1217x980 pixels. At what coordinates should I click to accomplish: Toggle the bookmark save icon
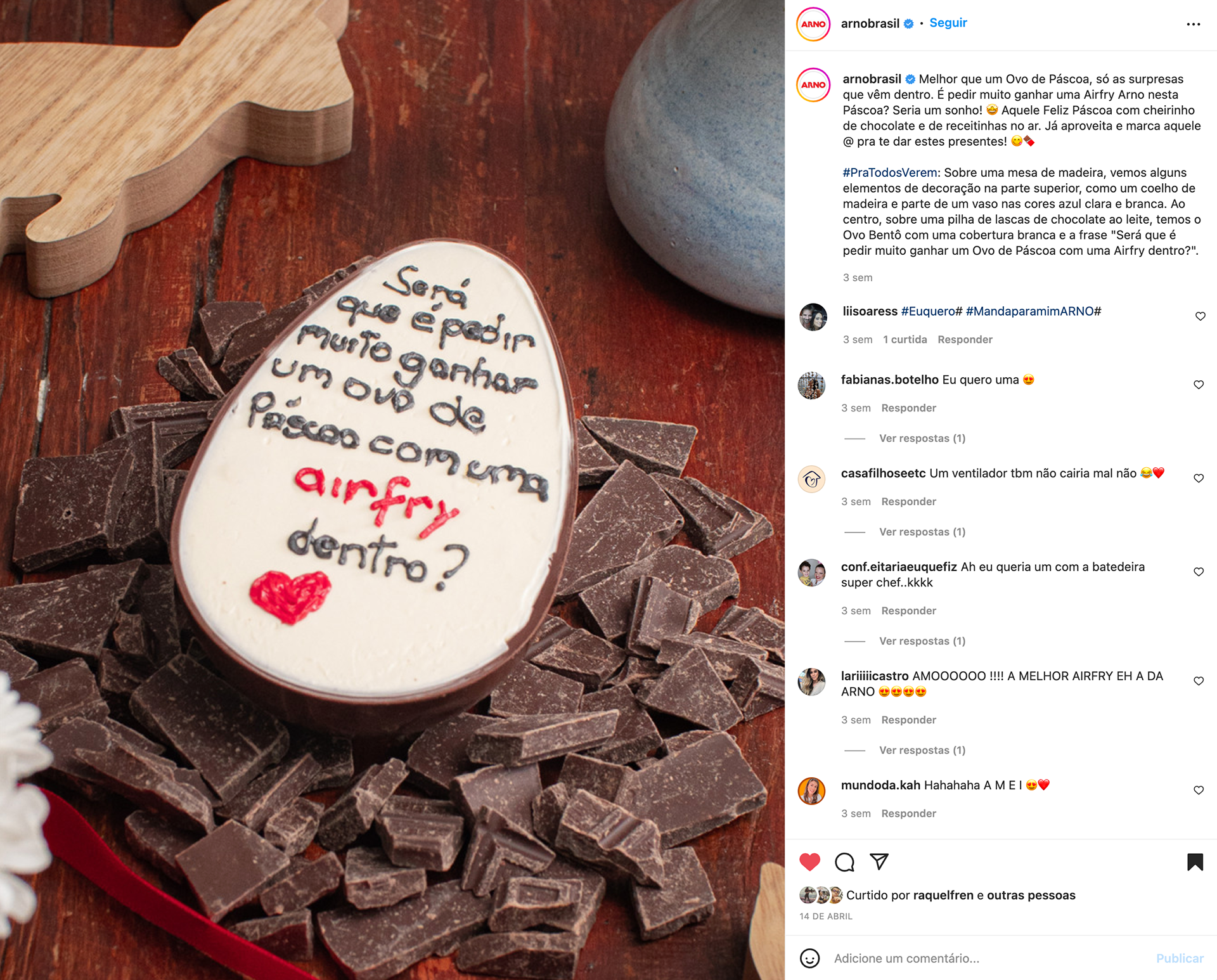tap(1195, 862)
